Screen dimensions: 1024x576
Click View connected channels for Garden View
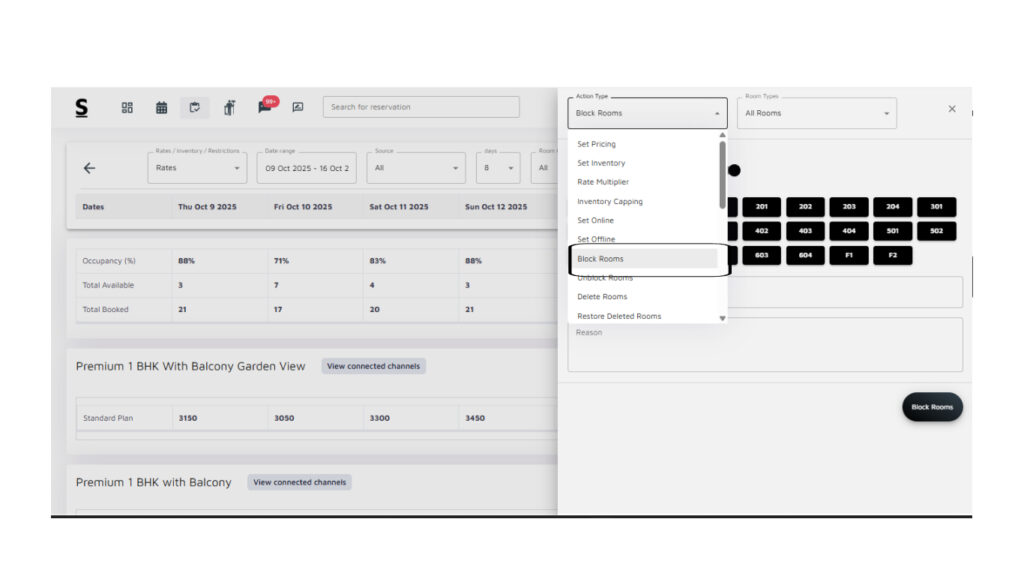coord(373,366)
